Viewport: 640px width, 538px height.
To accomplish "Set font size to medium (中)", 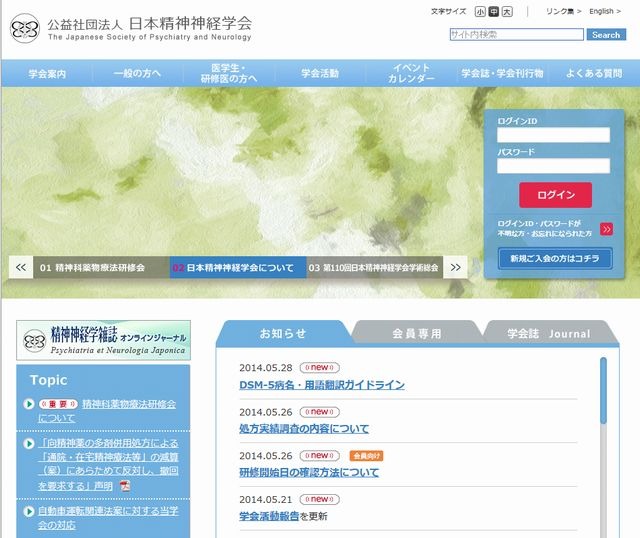I will click(493, 11).
